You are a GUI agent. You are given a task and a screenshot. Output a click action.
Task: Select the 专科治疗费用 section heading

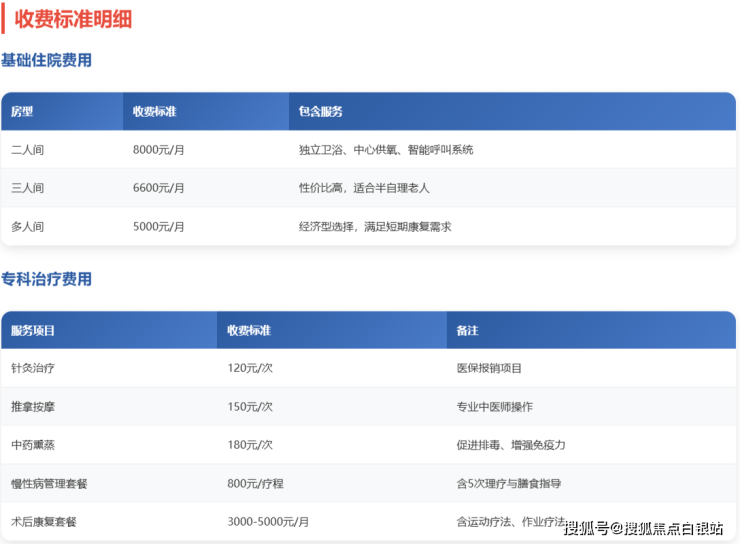click(46, 279)
